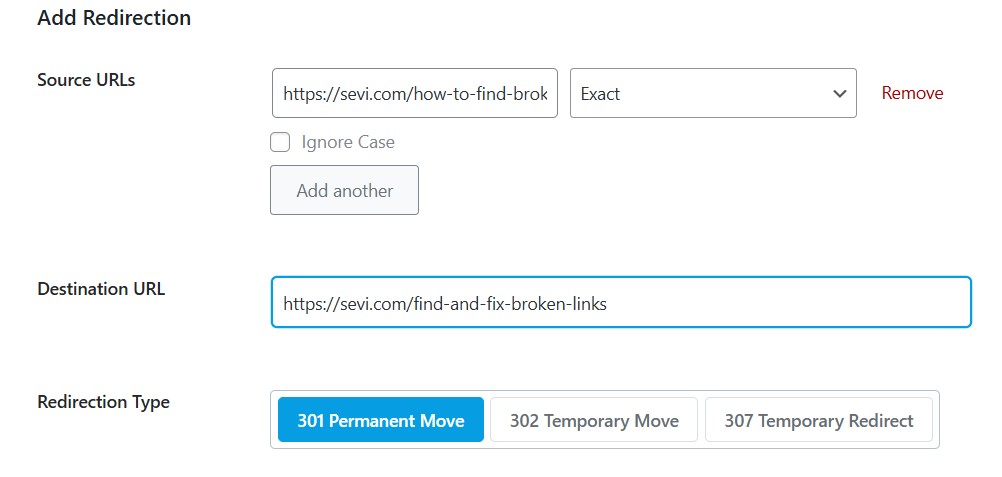Click the word Temporary in the 307 button

click(x=804, y=420)
